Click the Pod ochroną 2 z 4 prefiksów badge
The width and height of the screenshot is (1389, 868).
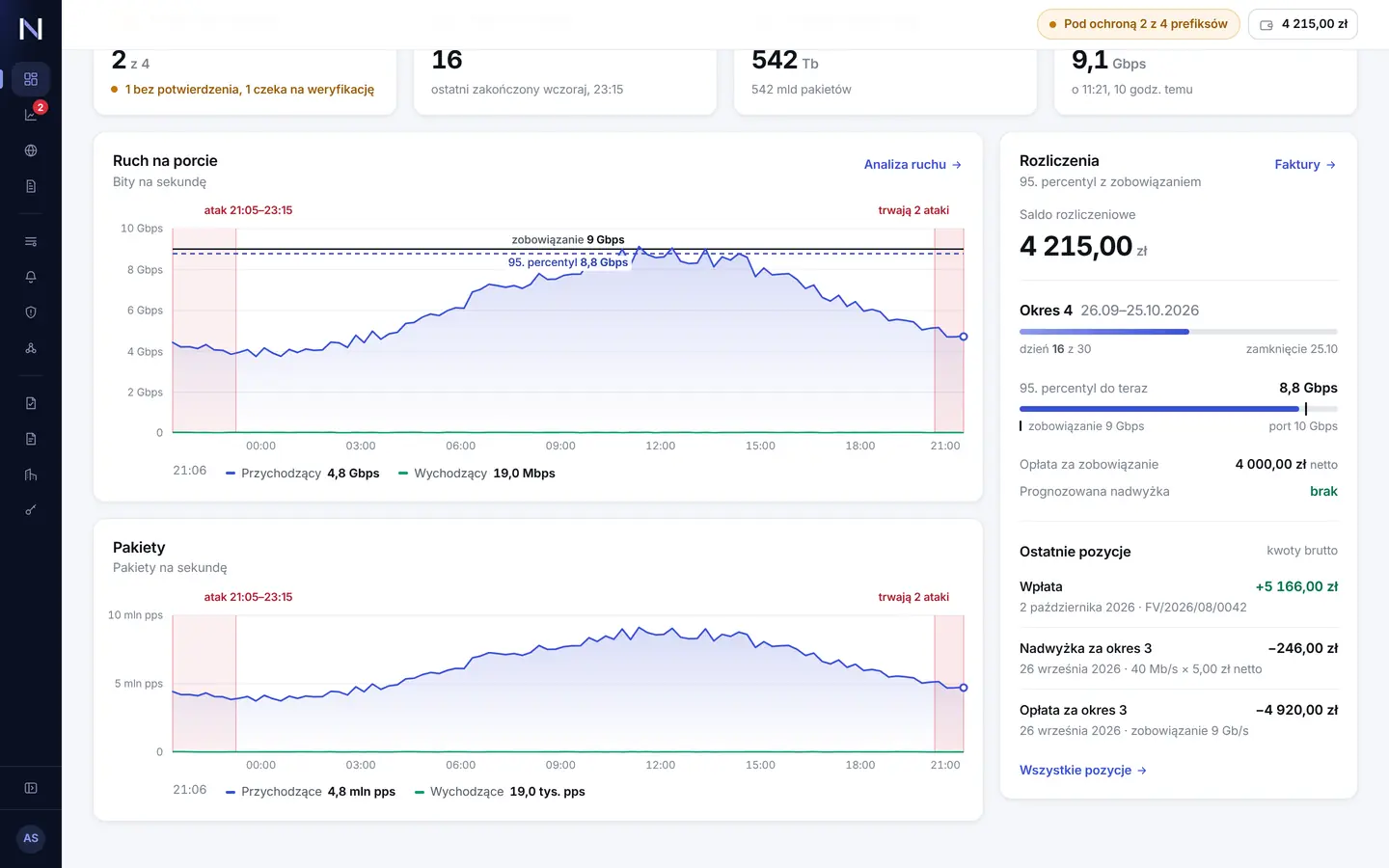coord(1137,24)
